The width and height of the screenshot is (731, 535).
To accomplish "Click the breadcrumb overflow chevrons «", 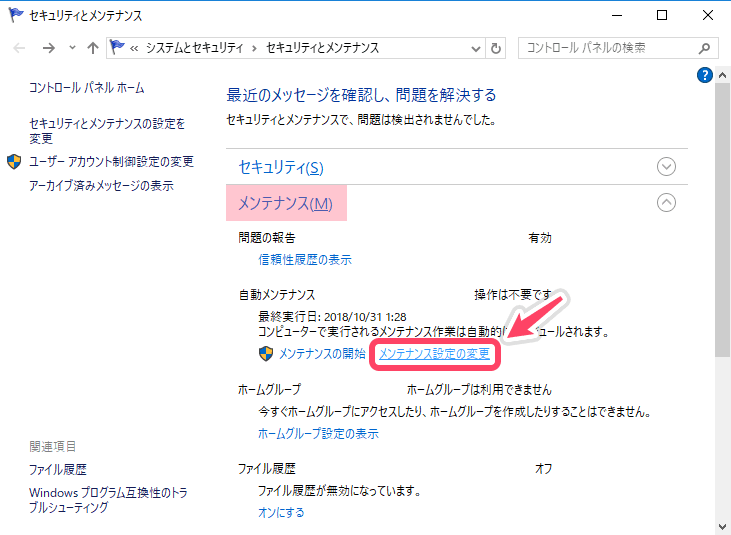I will 134,48.
